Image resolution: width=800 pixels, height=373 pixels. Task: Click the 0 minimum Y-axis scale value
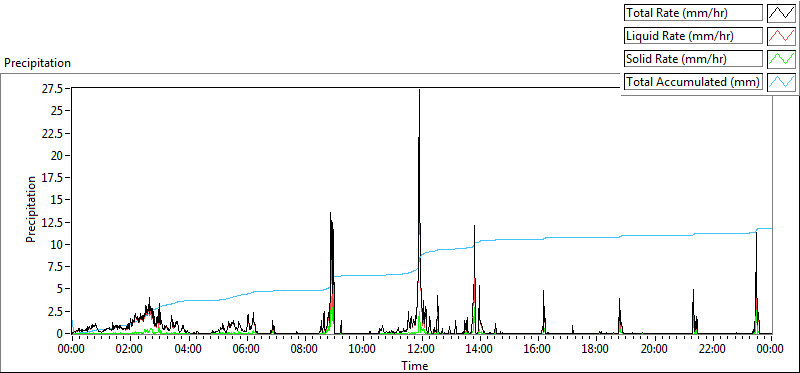59,333
